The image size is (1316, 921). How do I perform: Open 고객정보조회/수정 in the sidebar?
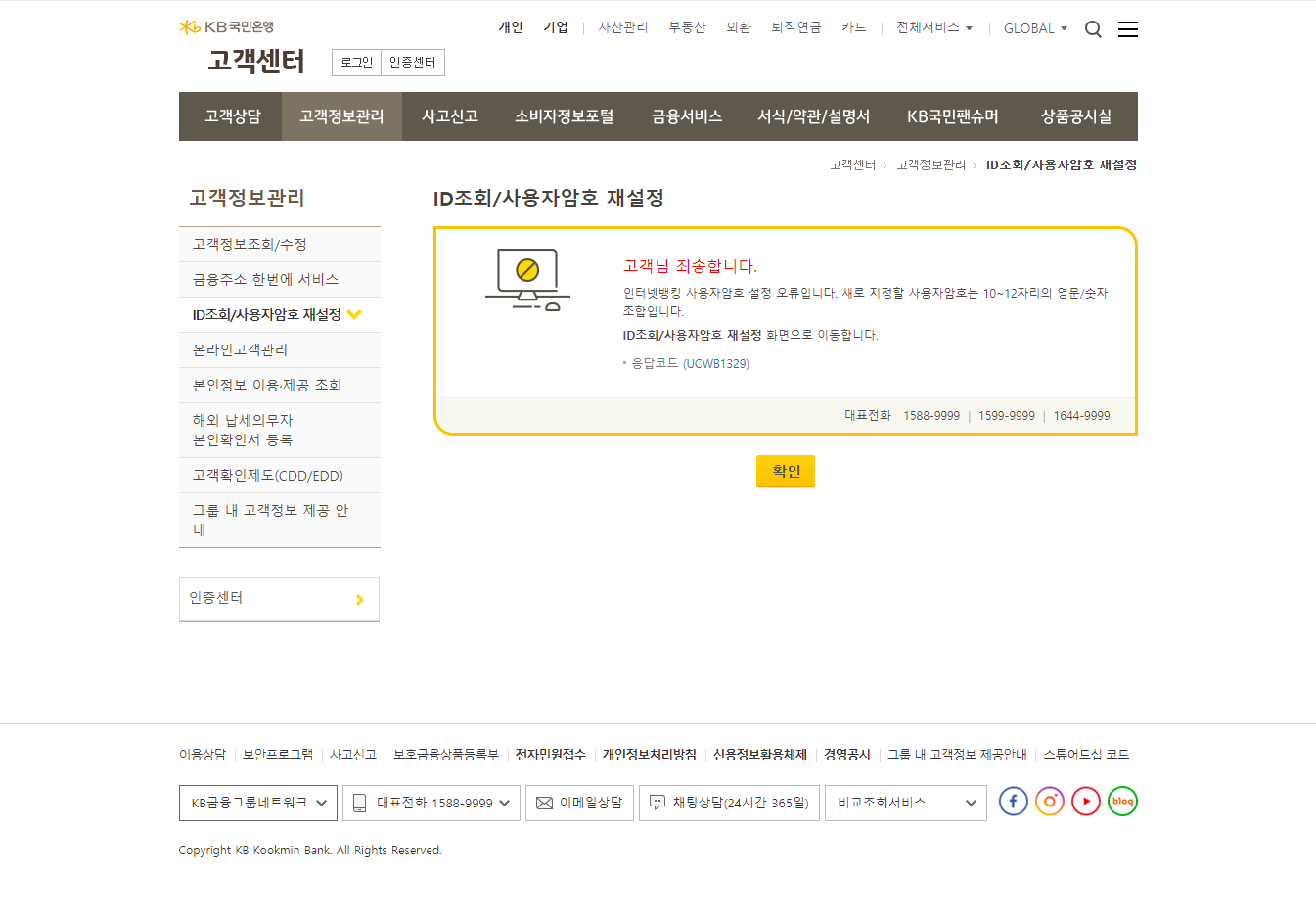(280, 245)
